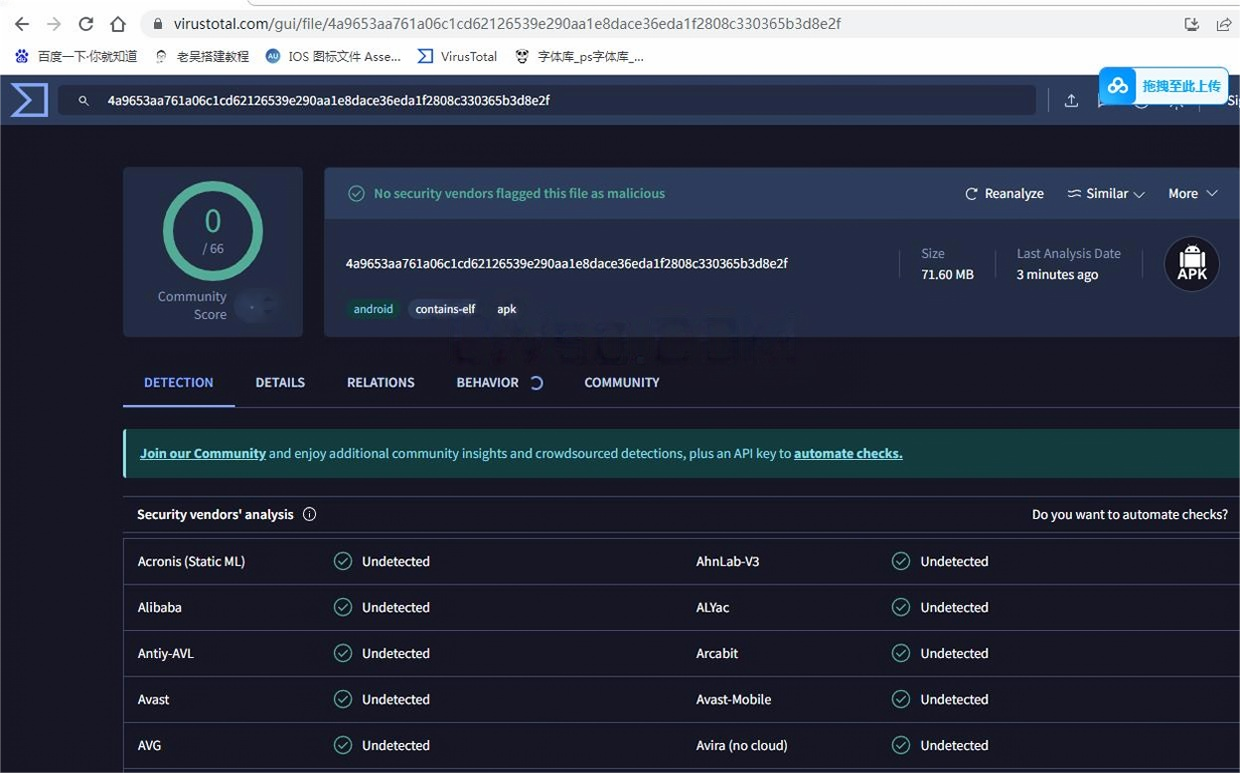The image size is (1240, 773).
Task: Click the Avast Undetected check icon
Action: [343, 699]
